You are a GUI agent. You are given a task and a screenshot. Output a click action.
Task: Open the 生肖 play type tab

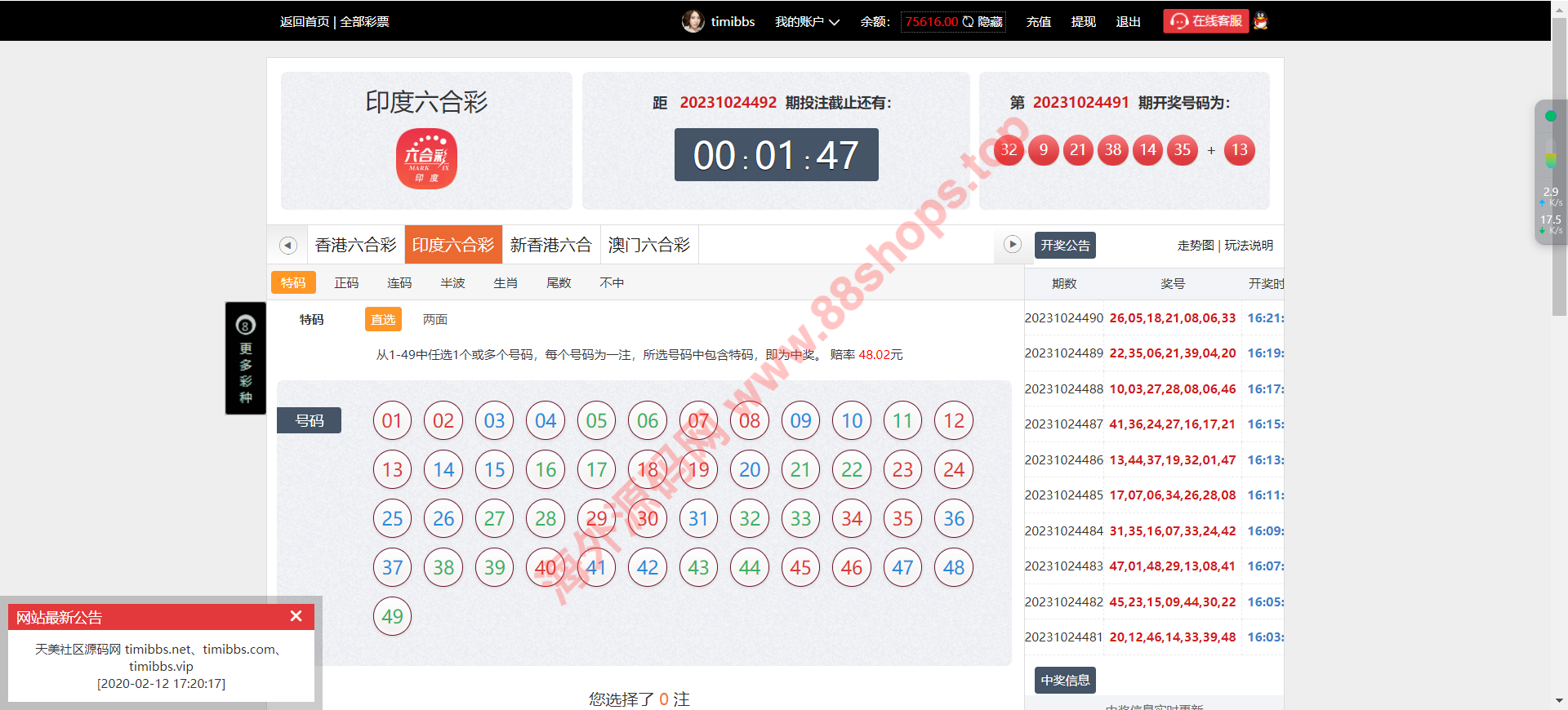coord(506,283)
